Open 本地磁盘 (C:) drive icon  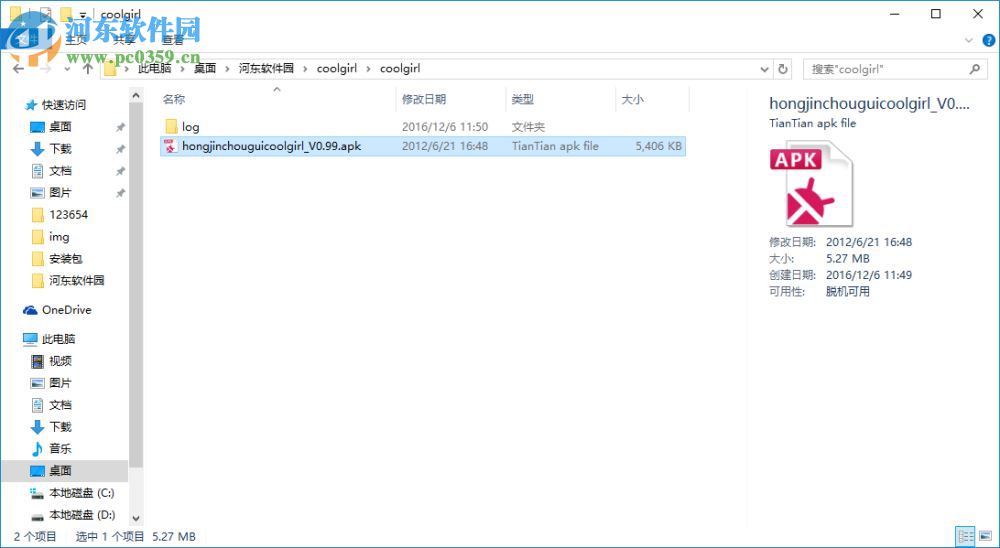(38, 492)
